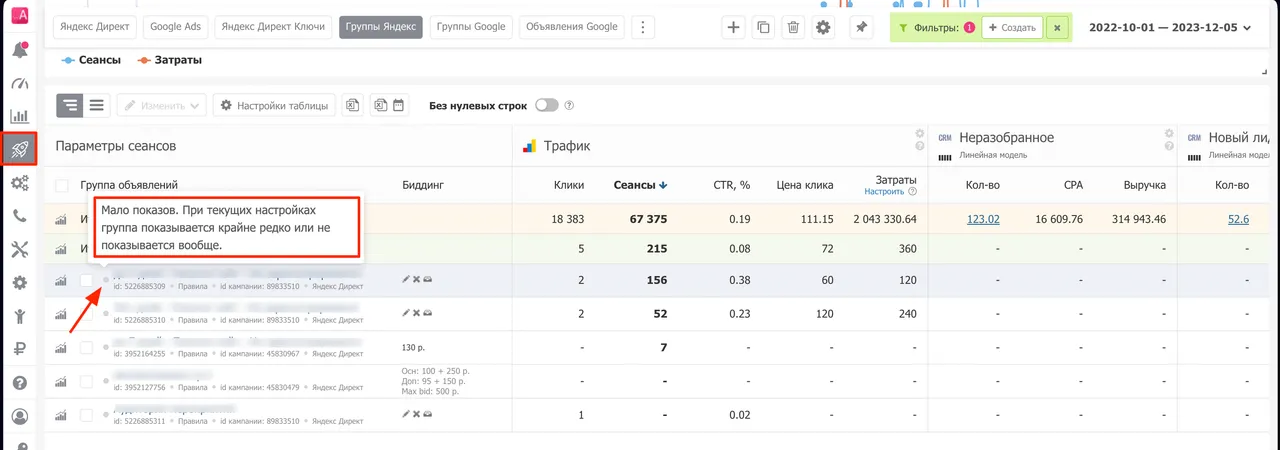Check the box for row id 5226885310
This screenshot has height=450, width=1280.
pyautogui.click(x=86, y=313)
